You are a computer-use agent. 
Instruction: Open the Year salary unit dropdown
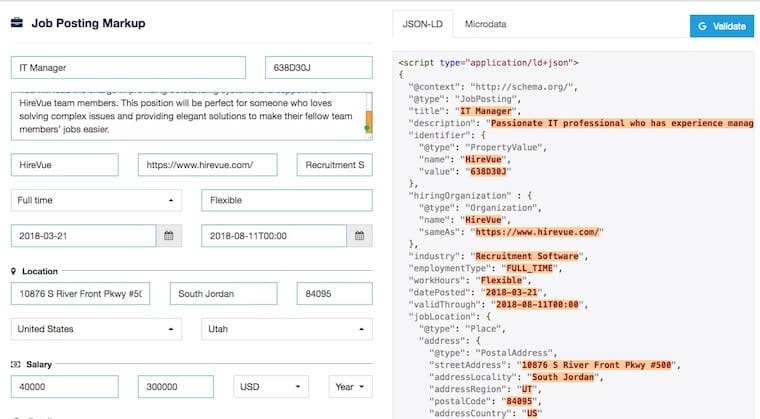tap(350, 386)
